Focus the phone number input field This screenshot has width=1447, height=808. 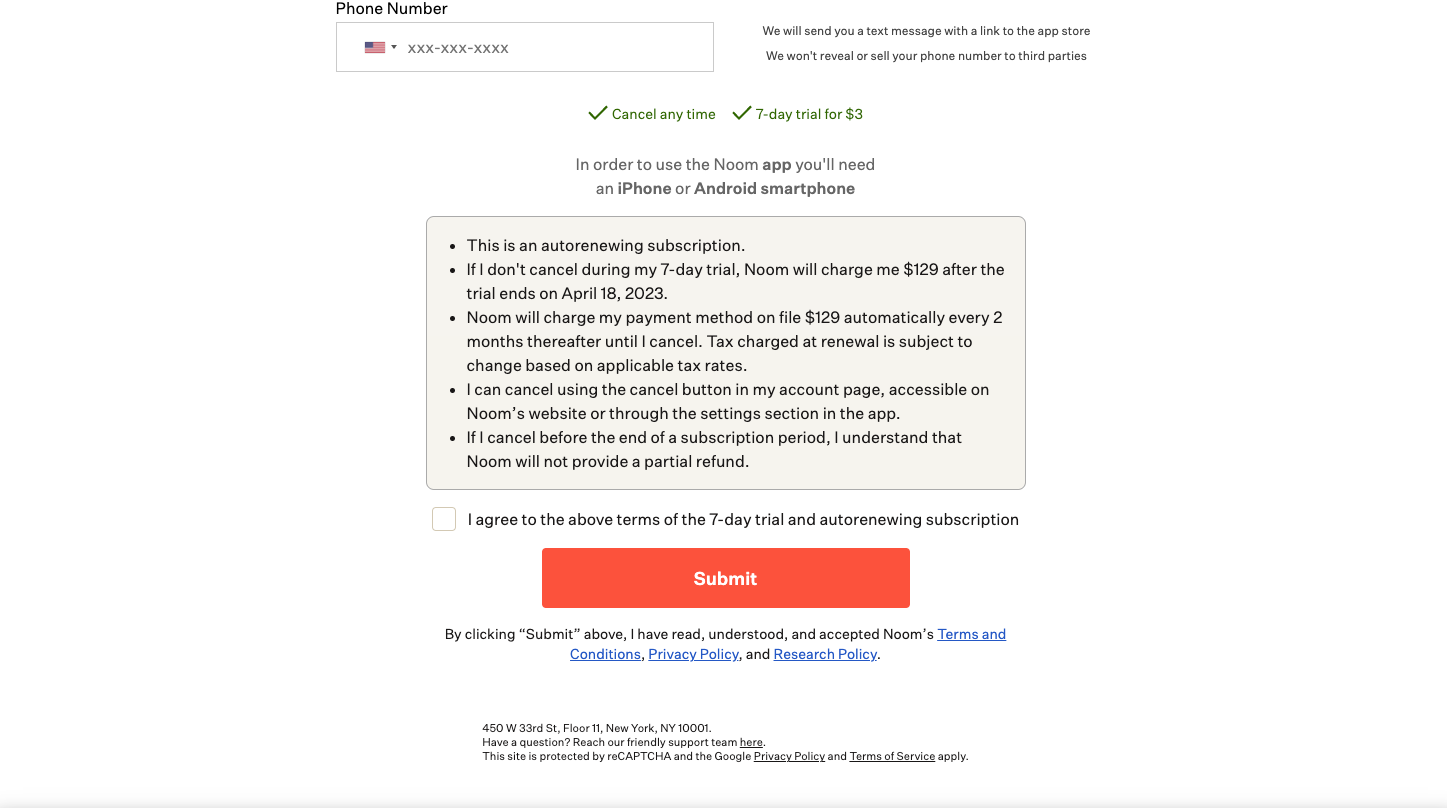coord(553,48)
